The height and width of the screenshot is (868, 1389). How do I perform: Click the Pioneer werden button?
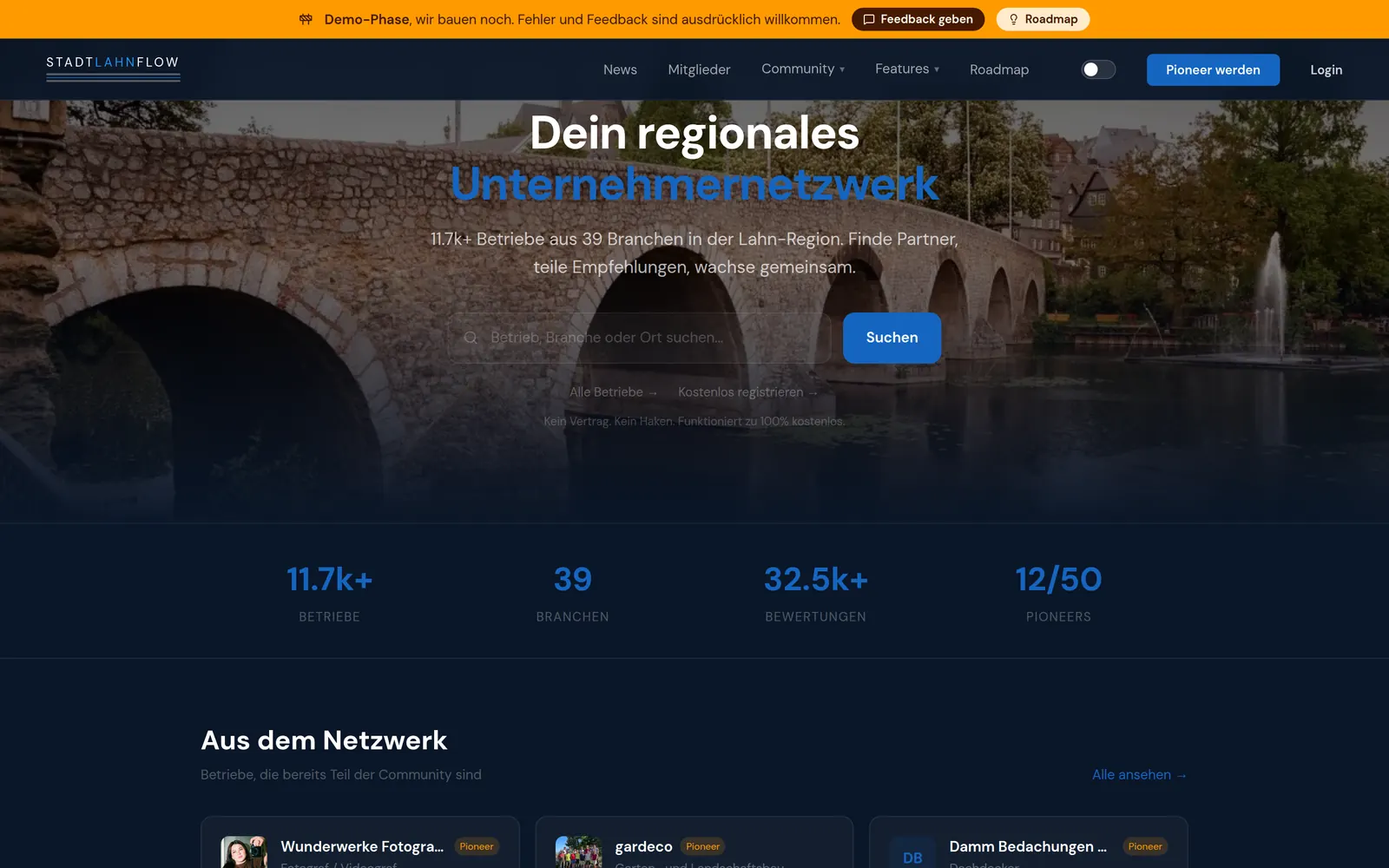(1213, 69)
